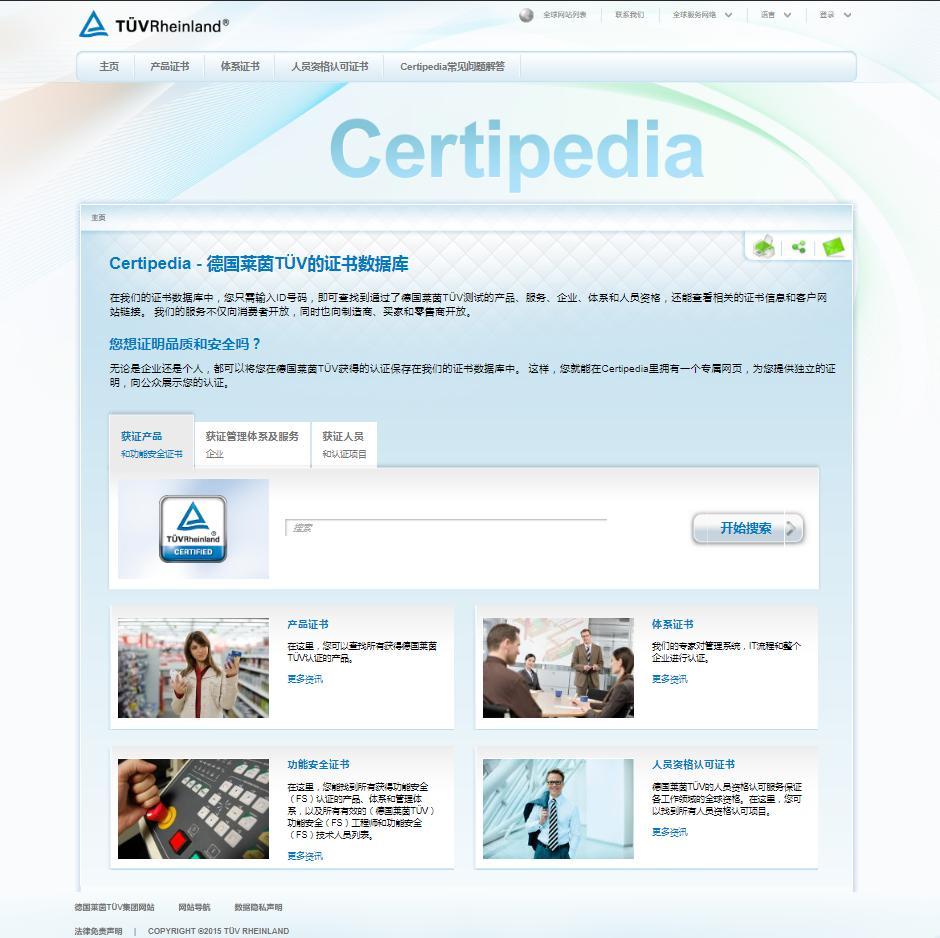Image resolution: width=940 pixels, height=938 pixels.
Task: Click the businessman with jacket thumbnail
Action: (558, 809)
